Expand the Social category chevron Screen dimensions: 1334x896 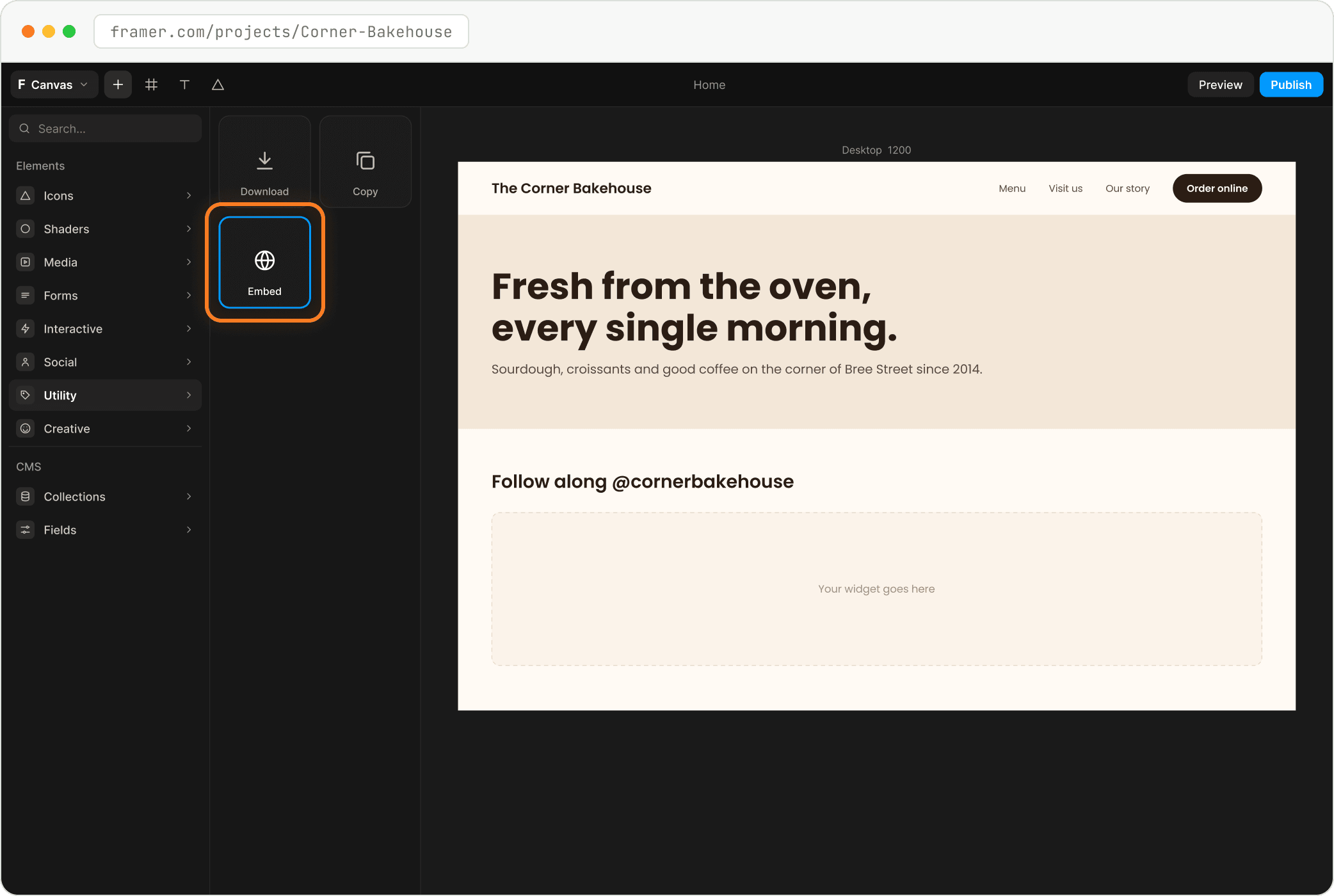coord(189,362)
